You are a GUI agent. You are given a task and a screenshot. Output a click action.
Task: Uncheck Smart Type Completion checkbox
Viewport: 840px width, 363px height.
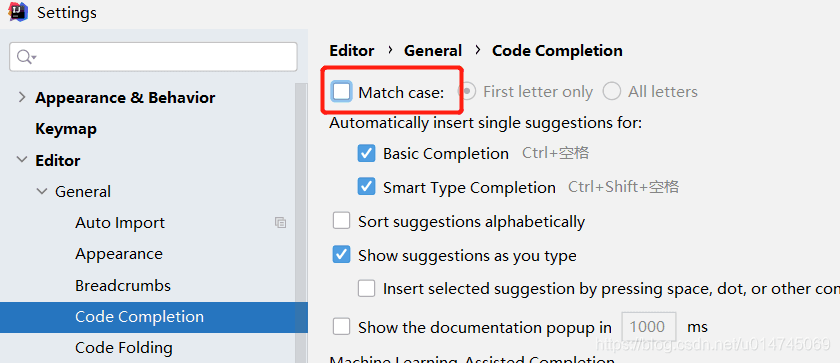[366, 187]
